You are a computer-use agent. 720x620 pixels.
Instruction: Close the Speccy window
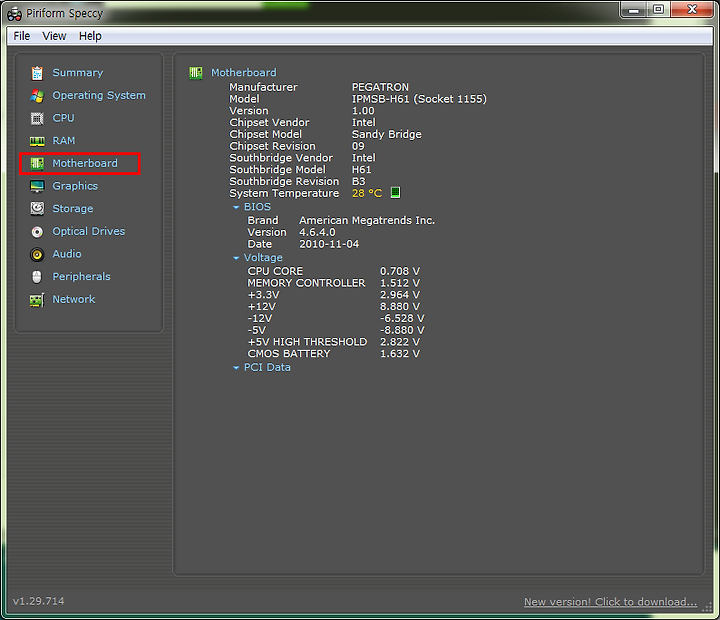(x=692, y=10)
